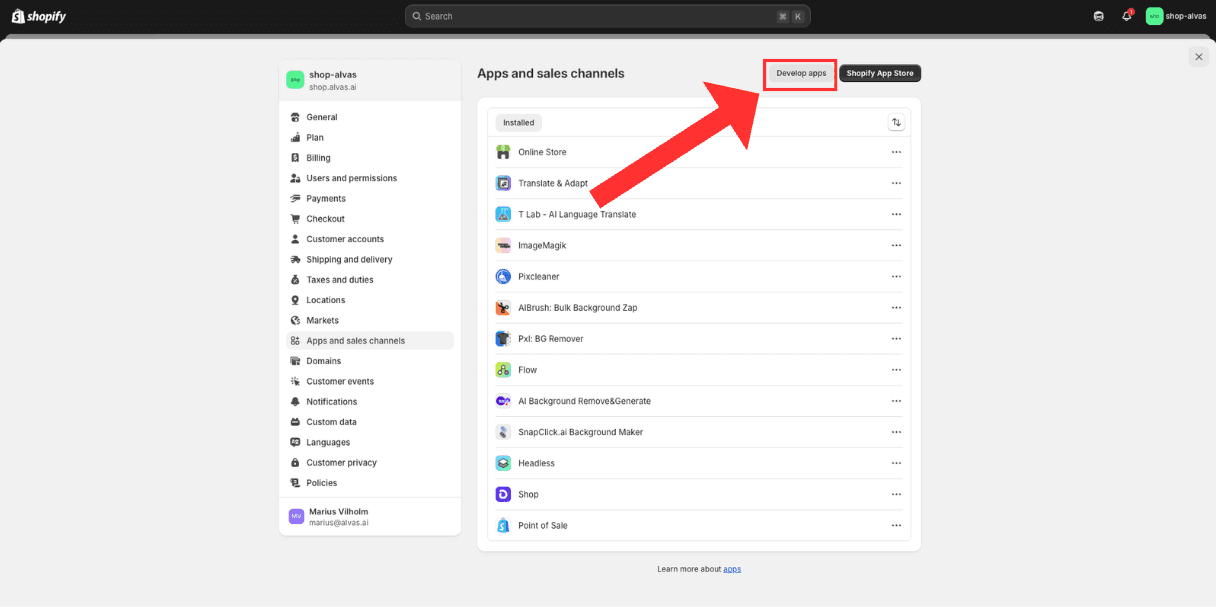Open the Pxl: BG Remover app row
Viewport: 1216px width, 607px height.
click(699, 339)
